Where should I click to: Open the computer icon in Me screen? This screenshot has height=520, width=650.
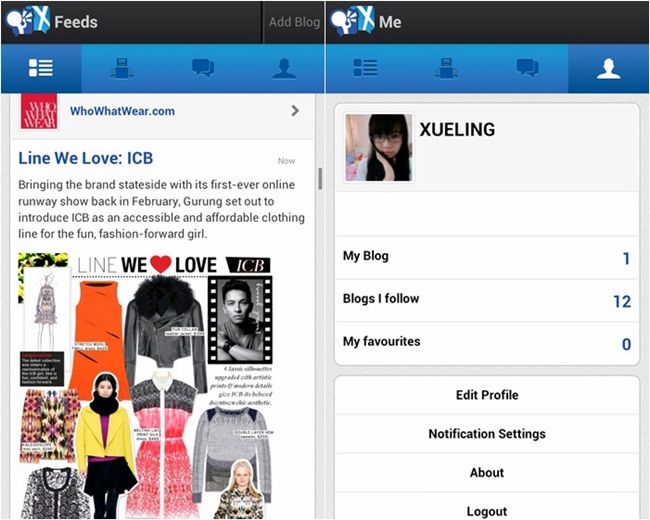(x=446, y=68)
